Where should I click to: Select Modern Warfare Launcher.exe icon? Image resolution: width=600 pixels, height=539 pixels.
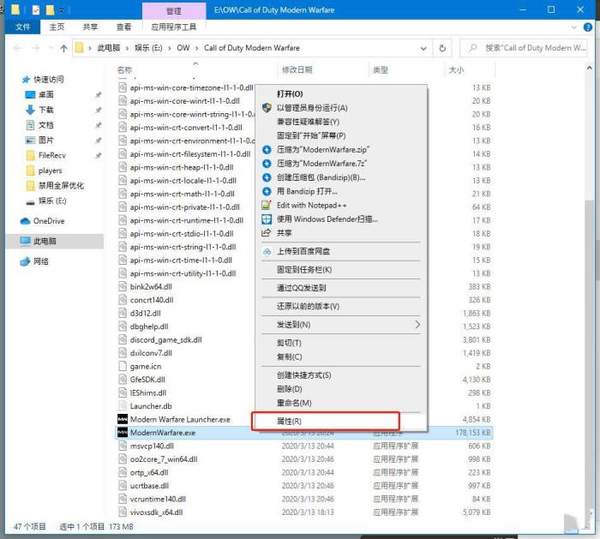(122, 419)
